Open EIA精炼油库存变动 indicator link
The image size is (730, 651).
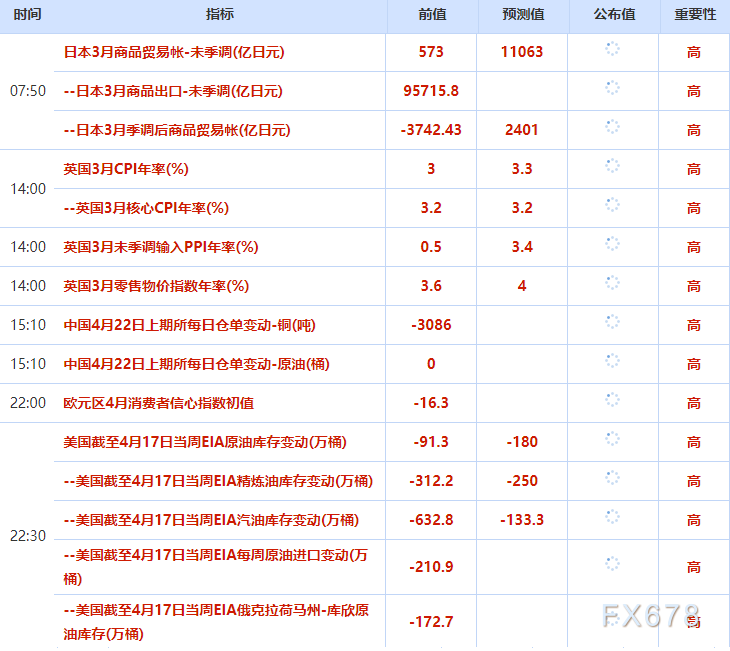click(x=217, y=481)
